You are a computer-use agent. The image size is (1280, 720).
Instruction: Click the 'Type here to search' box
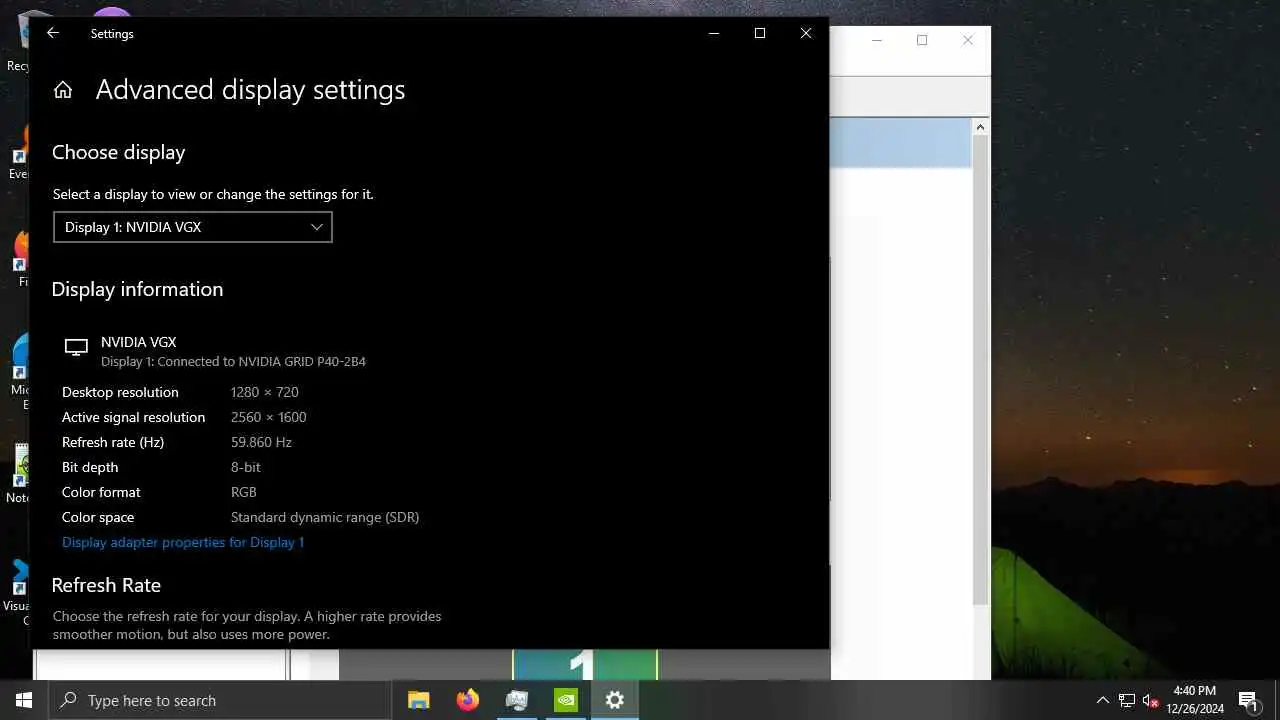point(220,700)
